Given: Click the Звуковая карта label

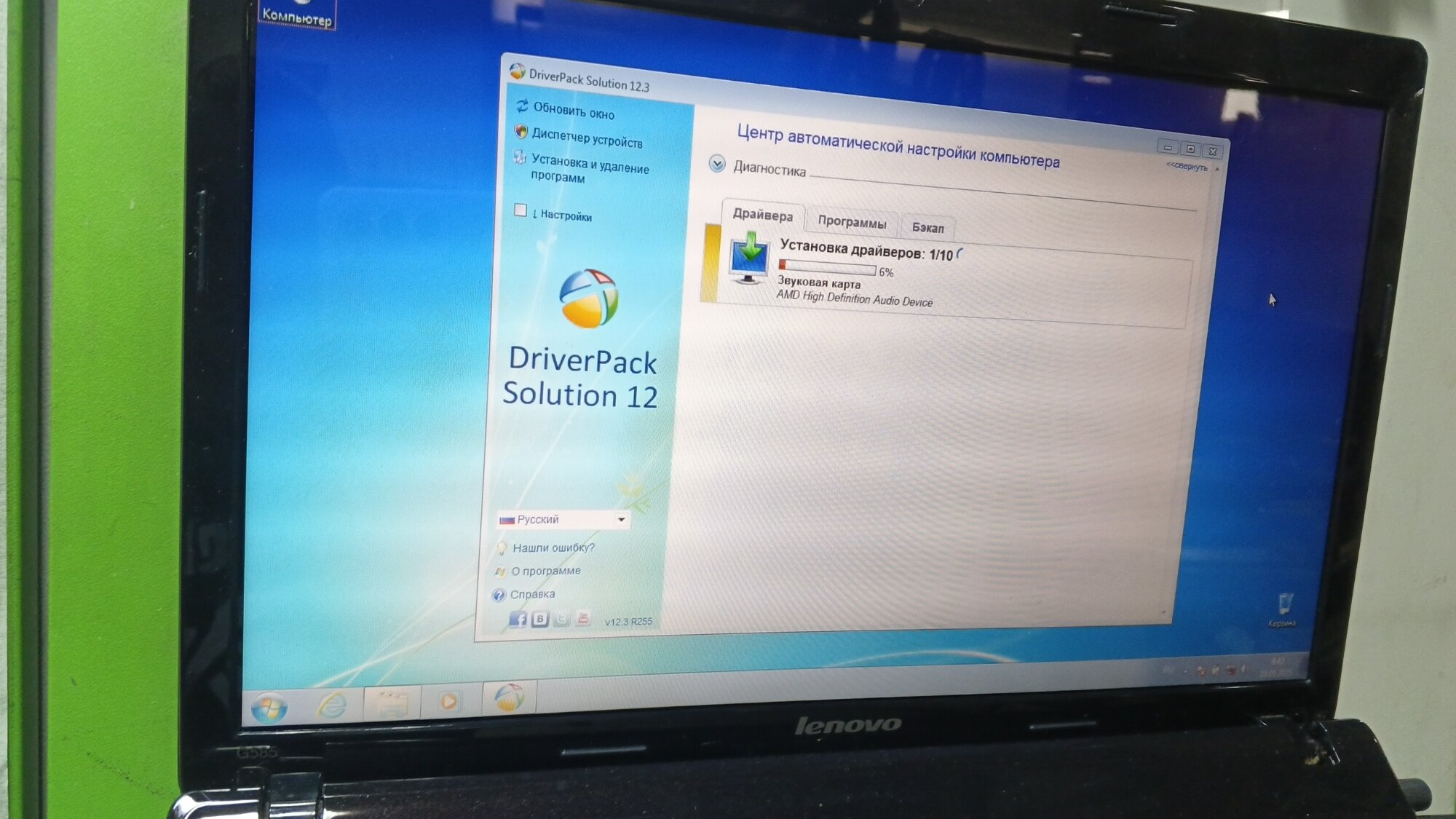Looking at the screenshot, I should (x=819, y=282).
